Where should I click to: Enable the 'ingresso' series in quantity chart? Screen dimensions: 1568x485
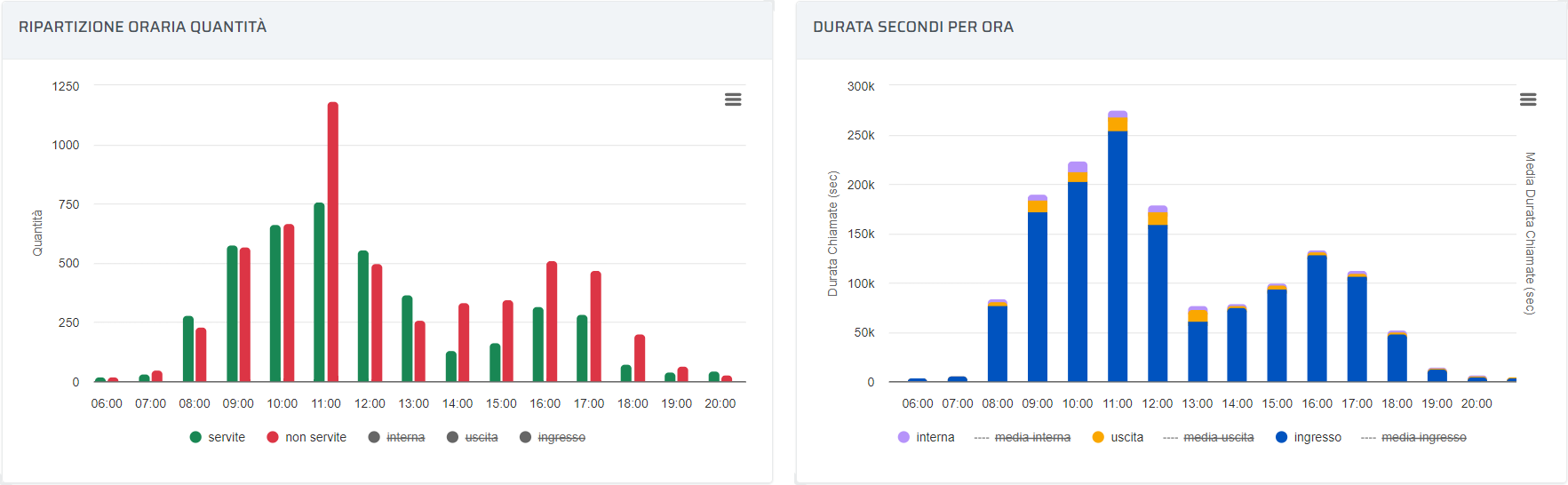[553, 437]
